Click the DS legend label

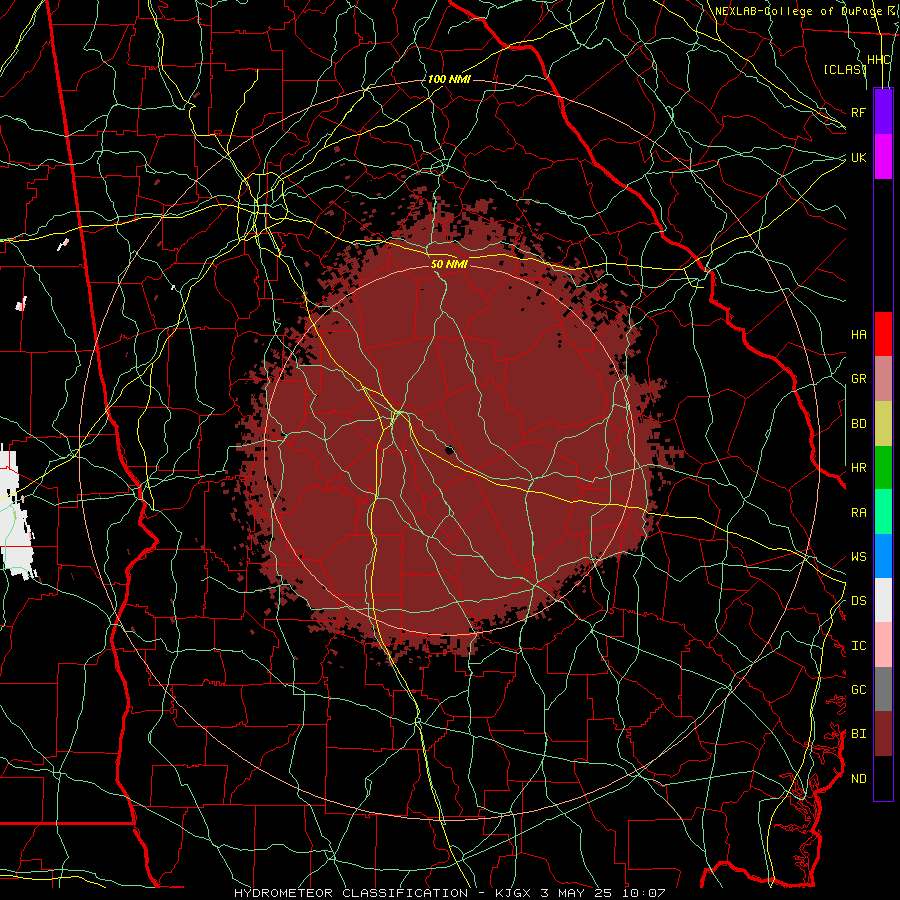click(x=859, y=601)
